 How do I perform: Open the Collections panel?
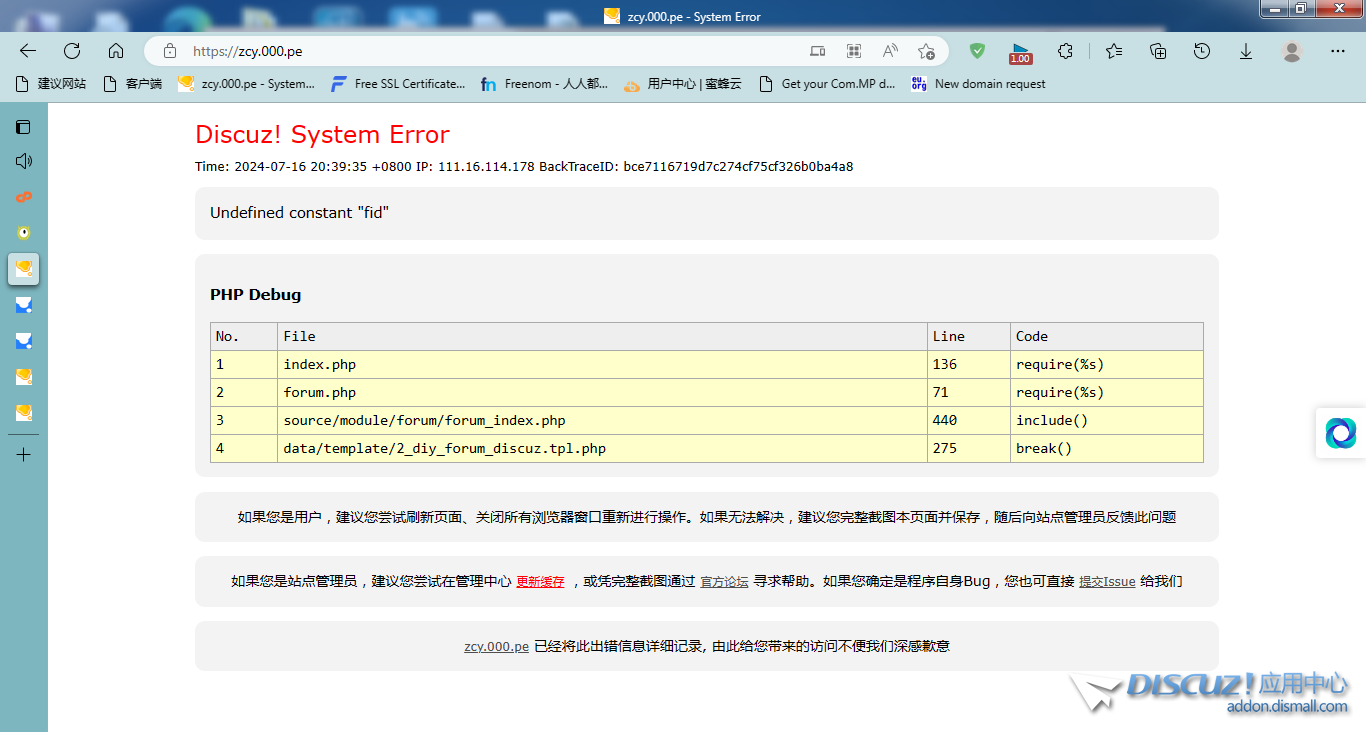tap(1158, 51)
